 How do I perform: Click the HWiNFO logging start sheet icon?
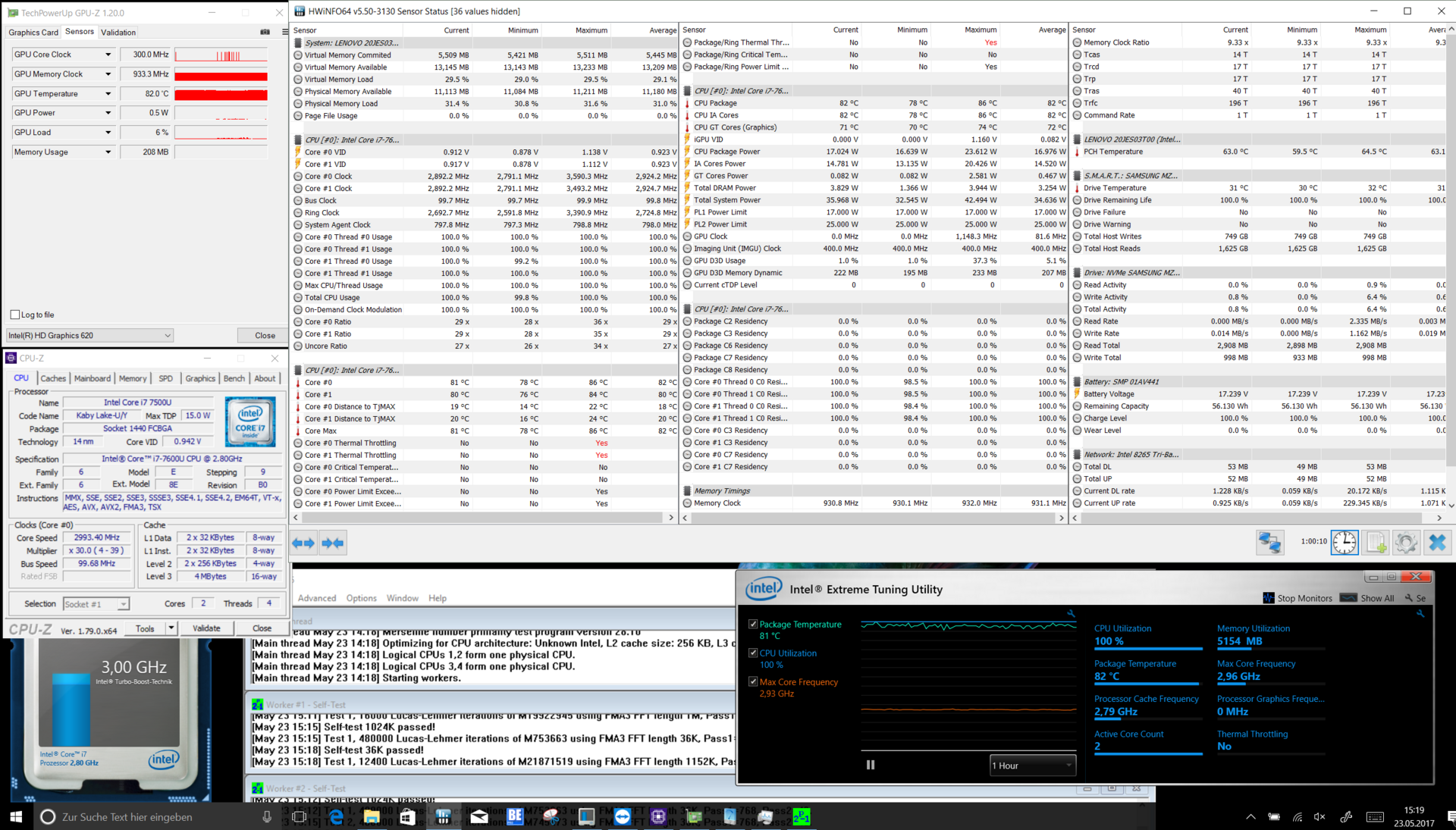[x=1376, y=542]
